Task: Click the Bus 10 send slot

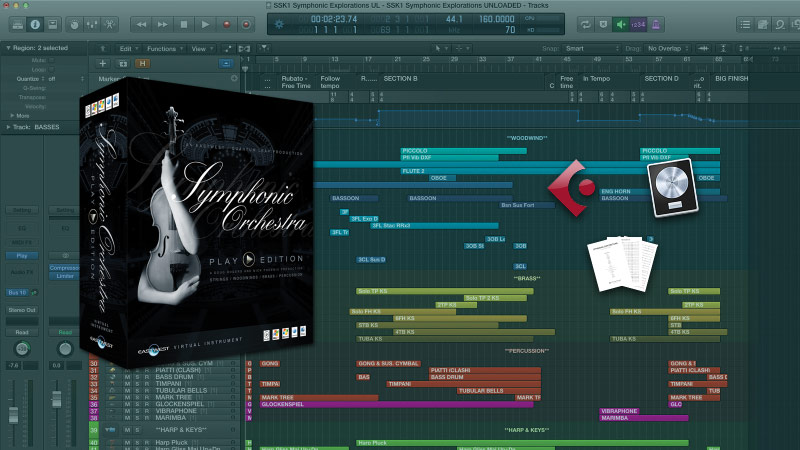Action: click(18, 292)
